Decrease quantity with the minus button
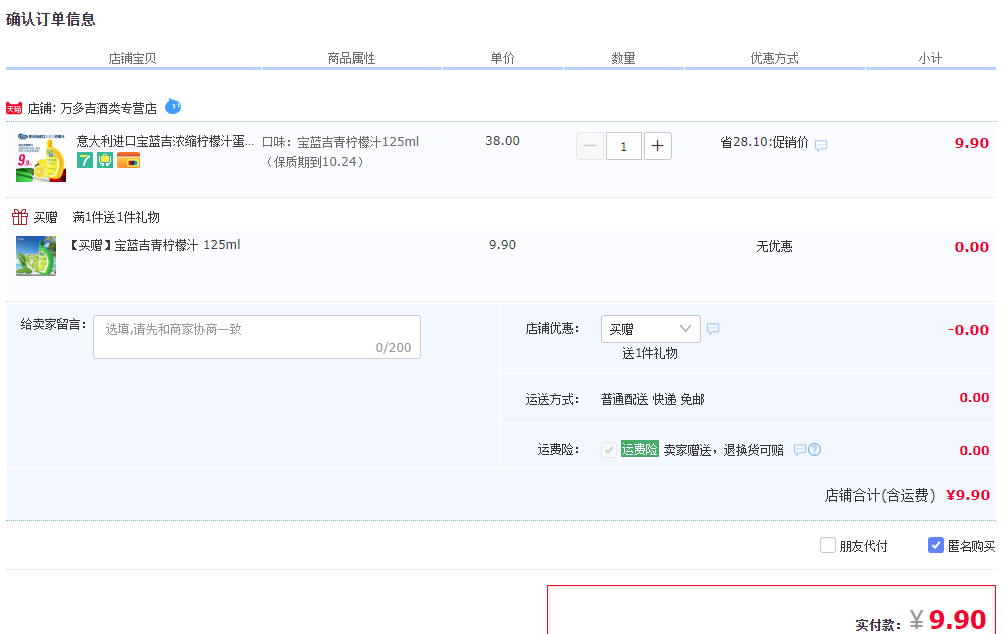 [590, 146]
